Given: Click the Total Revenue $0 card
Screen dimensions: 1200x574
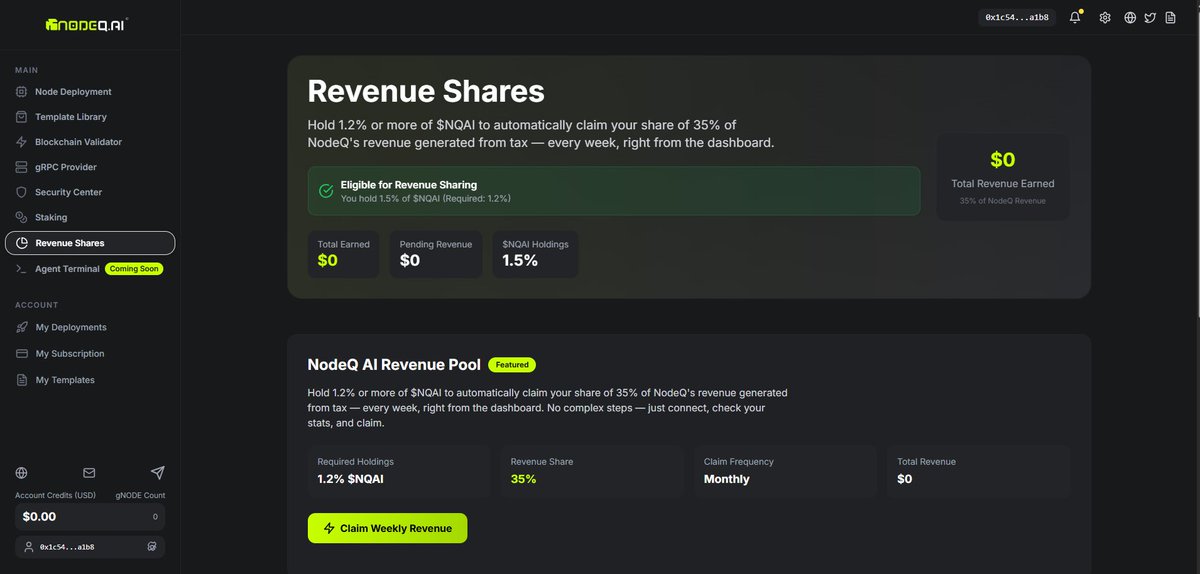Looking at the screenshot, I should [x=978, y=472].
